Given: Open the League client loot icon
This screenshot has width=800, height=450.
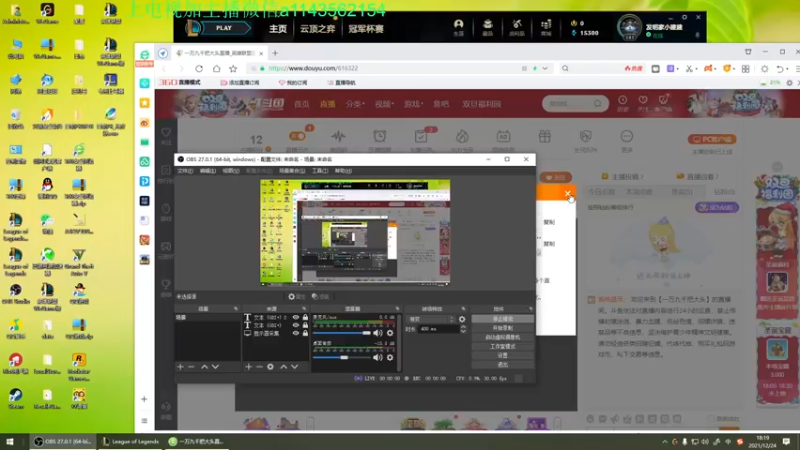Looking at the screenshot, I should click(516, 27).
